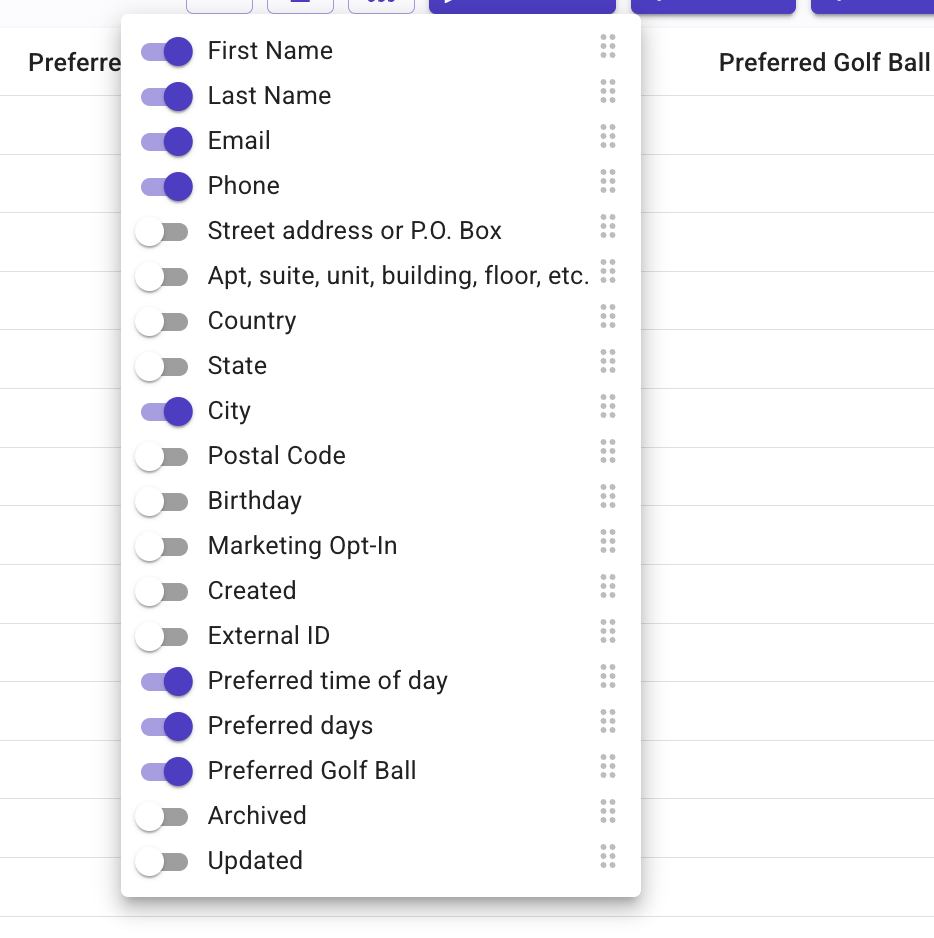Click the drag handle for Postal Code
This screenshot has width=934, height=938.
(x=607, y=451)
